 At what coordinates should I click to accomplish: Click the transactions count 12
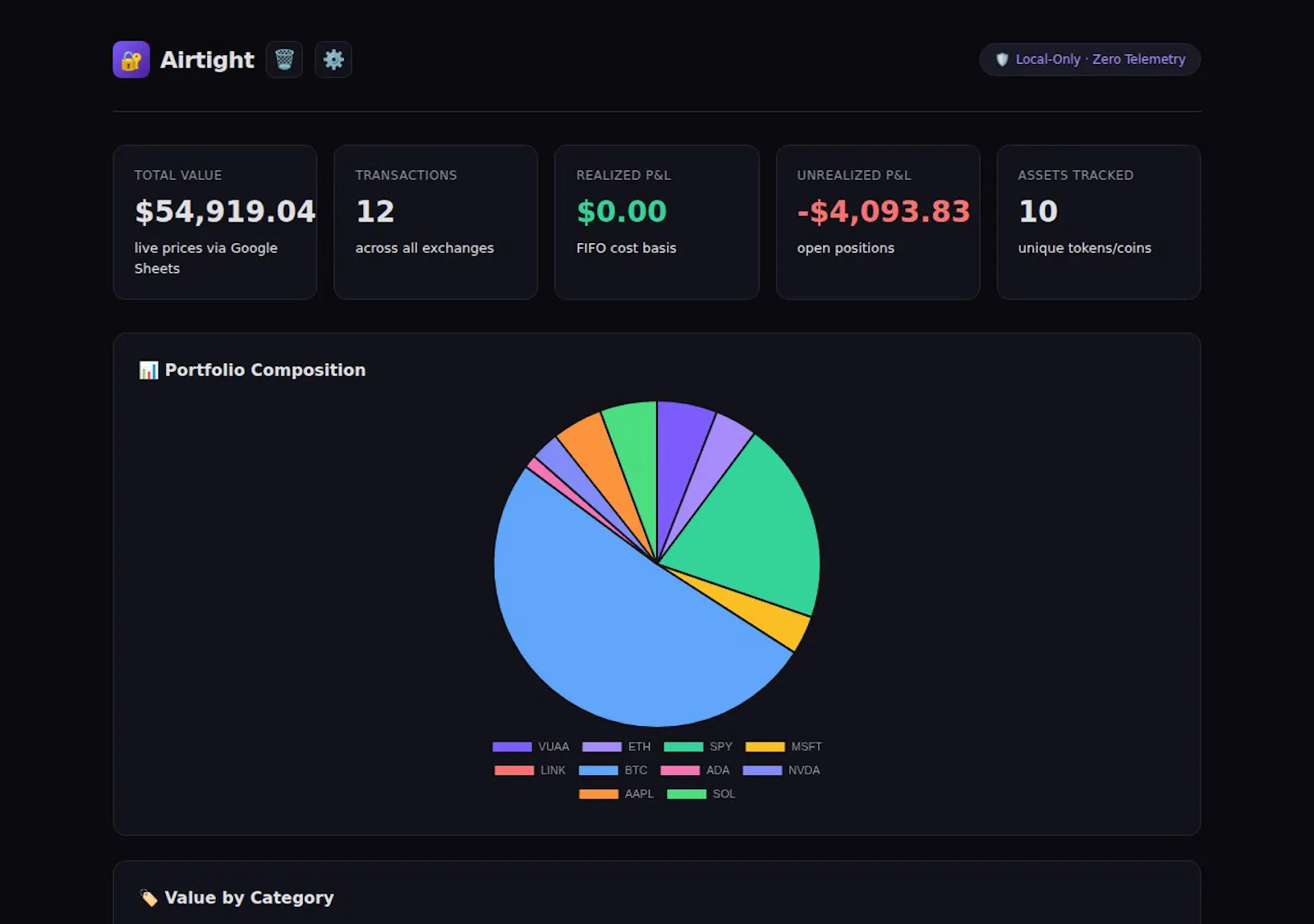375,212
